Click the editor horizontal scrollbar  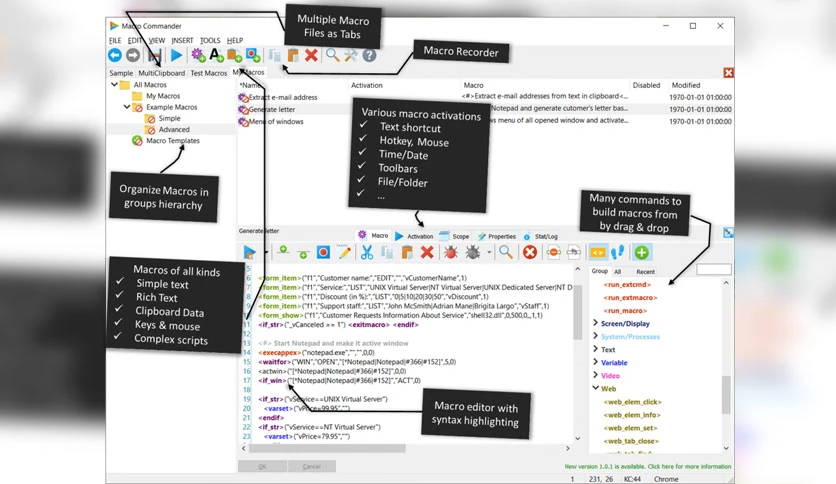click(x=327, y=449)
